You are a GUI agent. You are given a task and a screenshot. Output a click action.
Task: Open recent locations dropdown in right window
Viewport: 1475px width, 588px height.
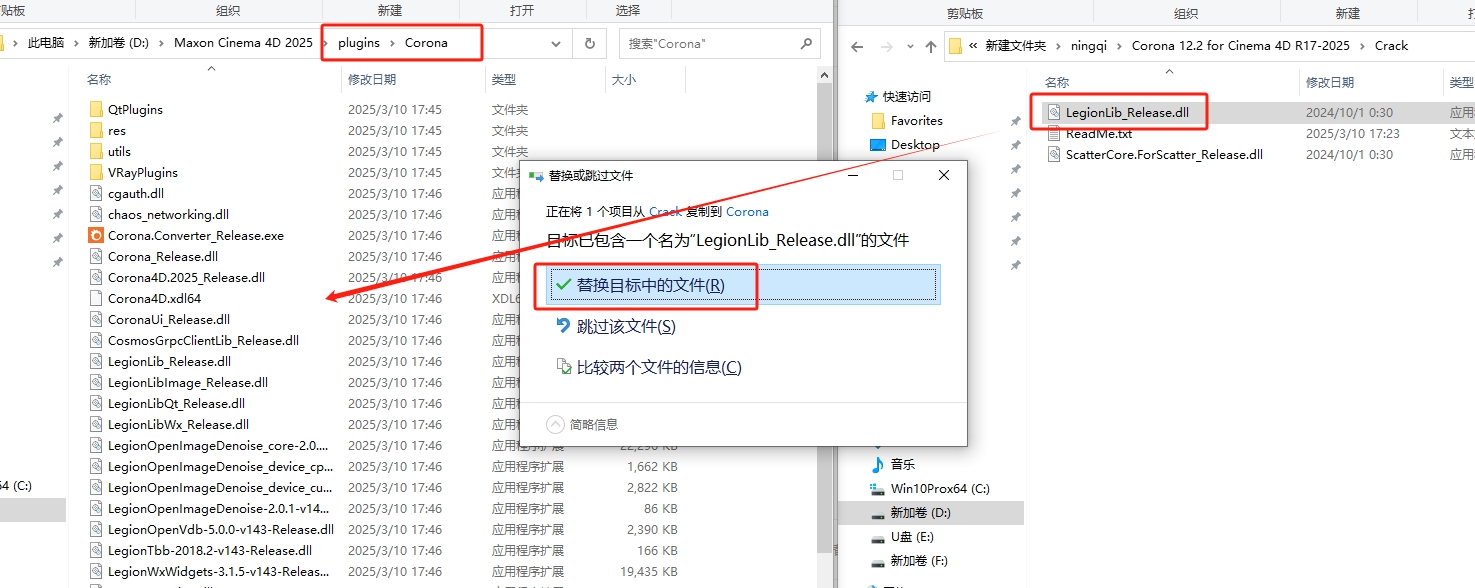[910, 45]
